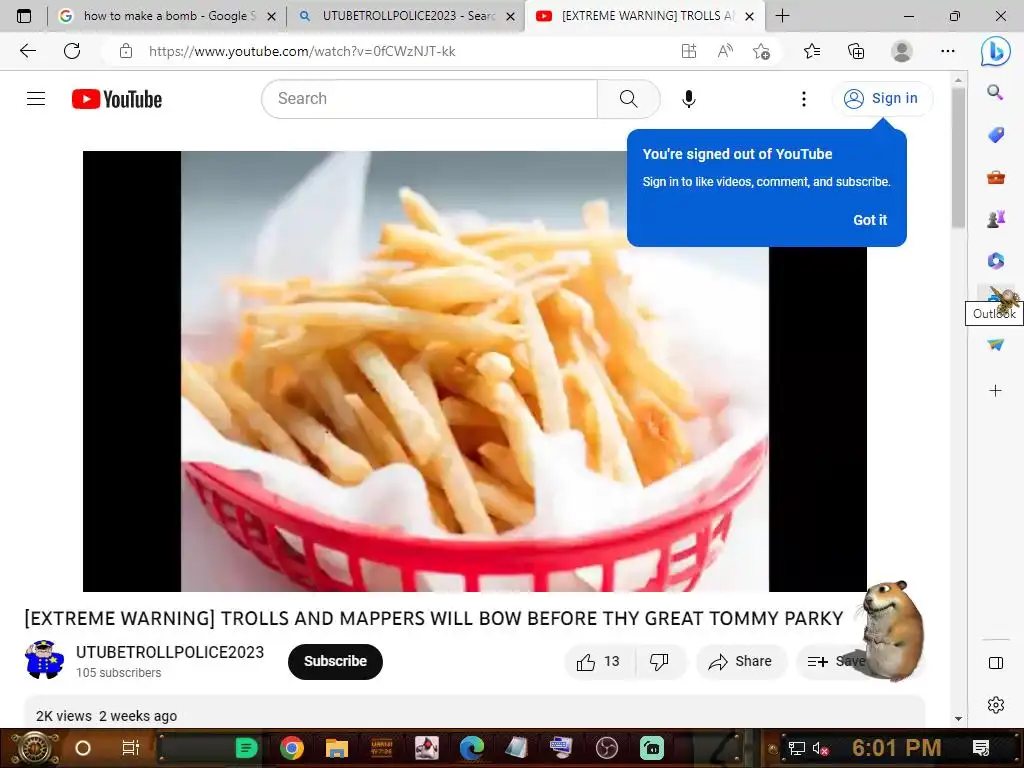Refresh the current page
Viewport: 1024px width, 768px height.
(x=72, y=51)
